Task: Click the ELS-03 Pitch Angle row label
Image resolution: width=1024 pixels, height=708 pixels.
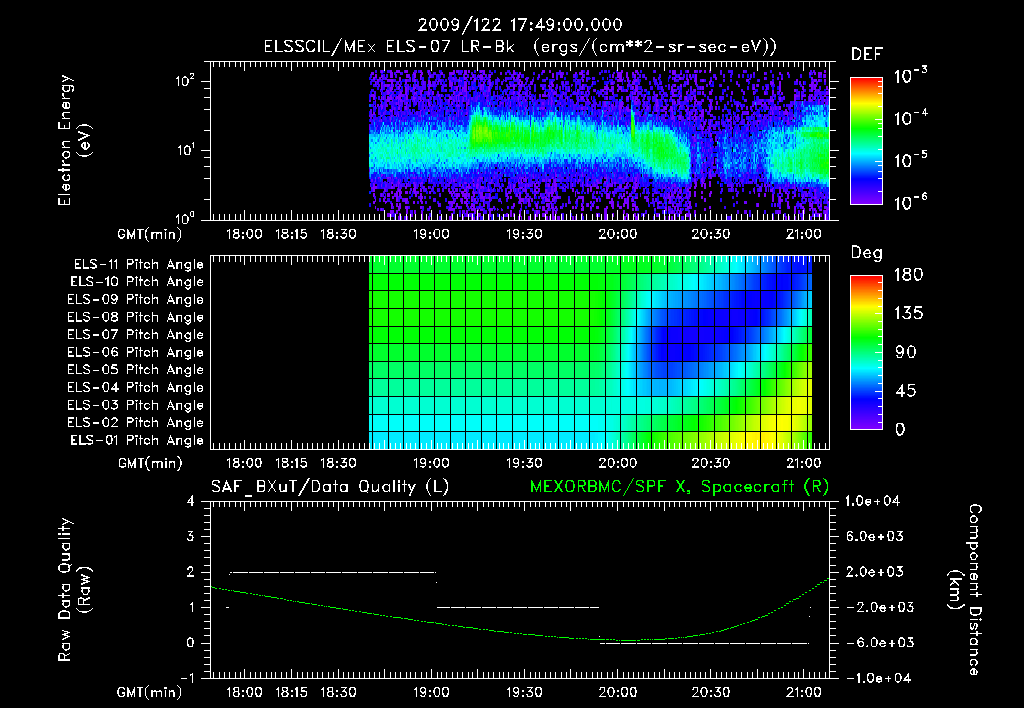Action: [x=136, y=405]
